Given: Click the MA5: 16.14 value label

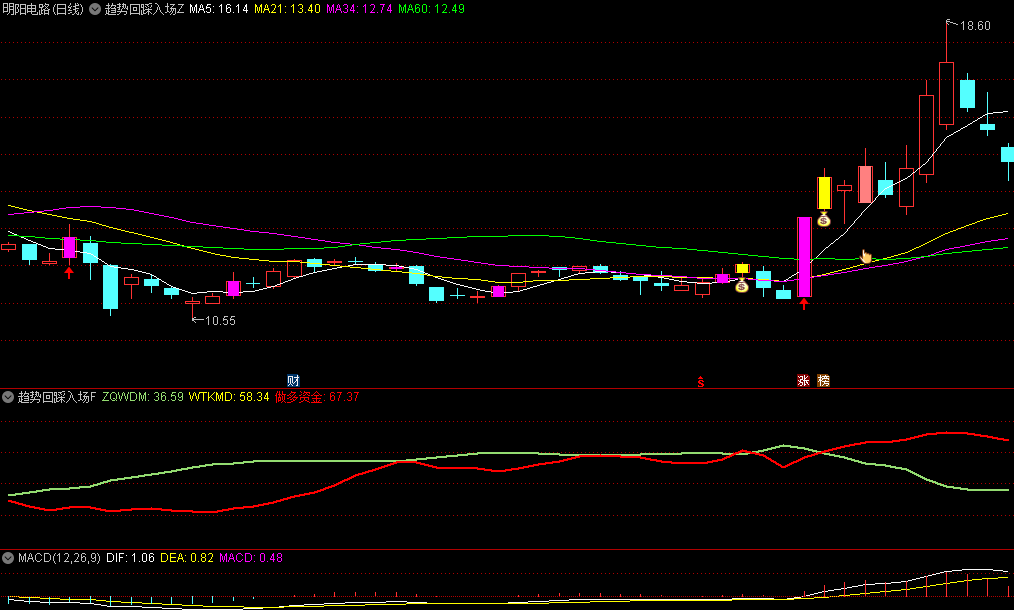Looking at the screenshot, I should point(219,9).
